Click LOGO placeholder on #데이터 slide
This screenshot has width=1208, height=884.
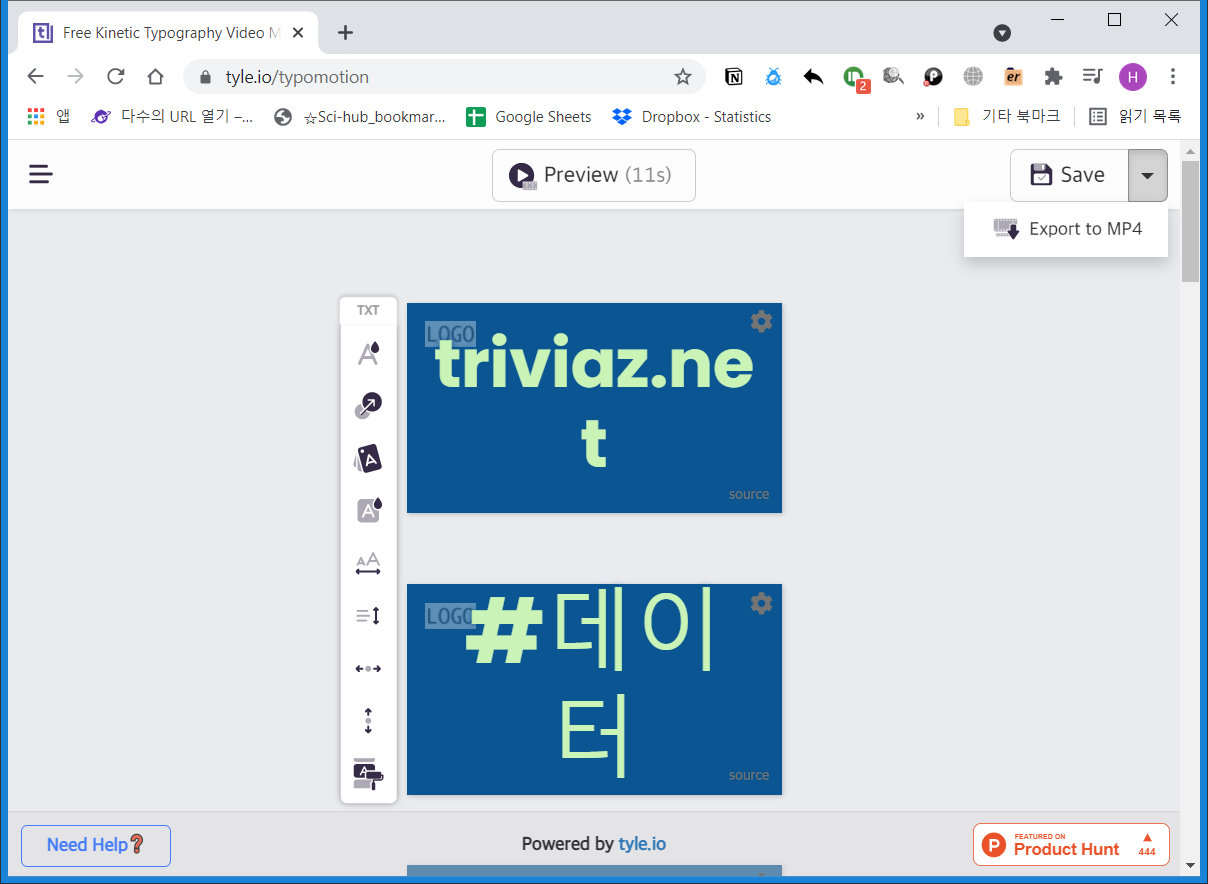(450, 616)
